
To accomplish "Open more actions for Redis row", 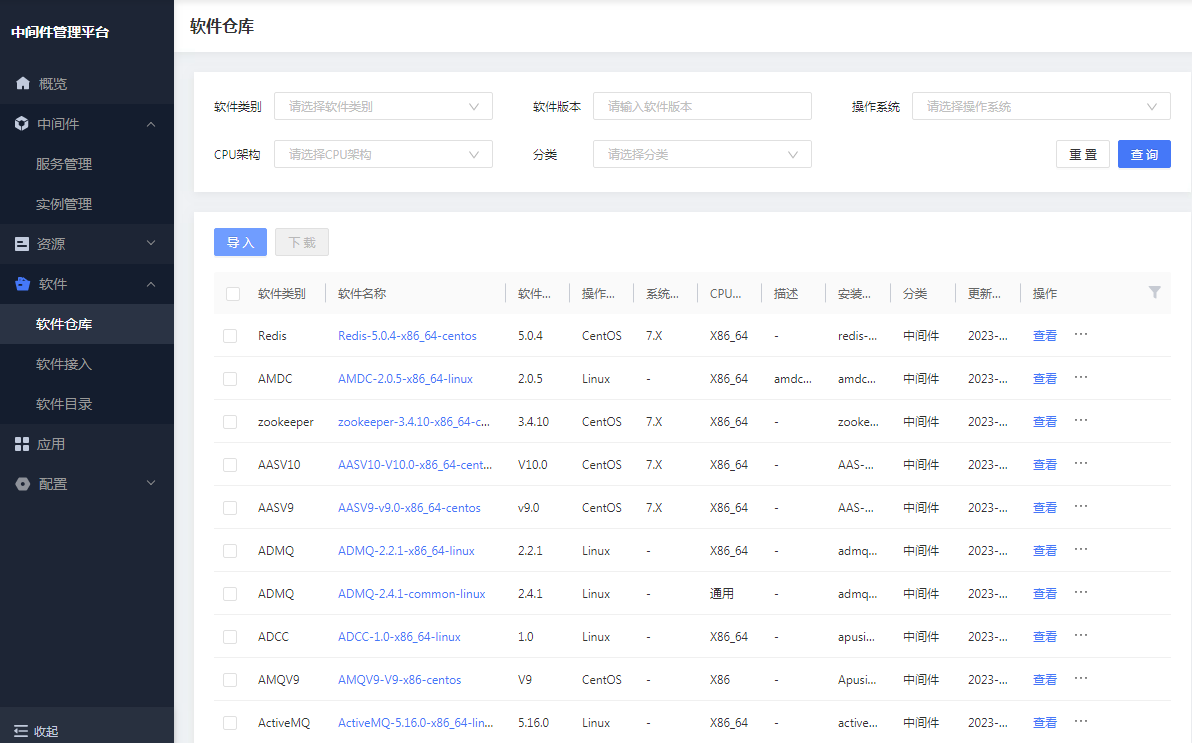I will tap(1080, 334).
